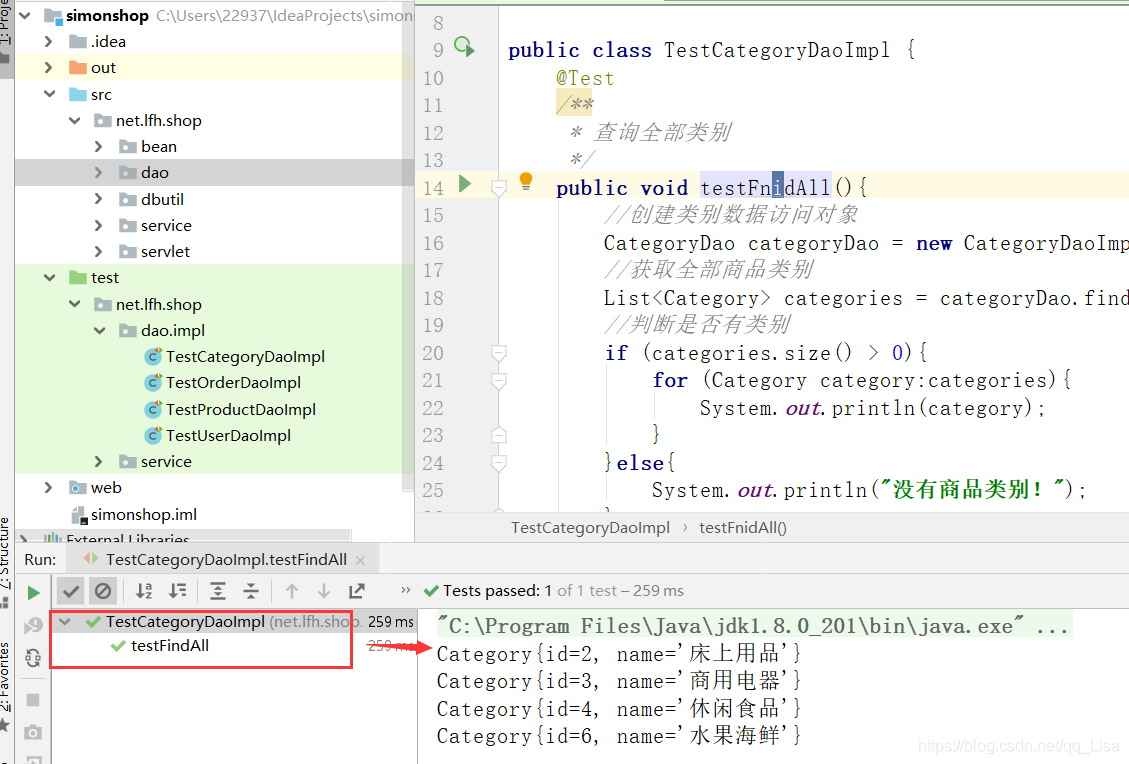Fold the for loop at line 21
Viewport: 1129px width, 764px height.
tap(498, 380)
